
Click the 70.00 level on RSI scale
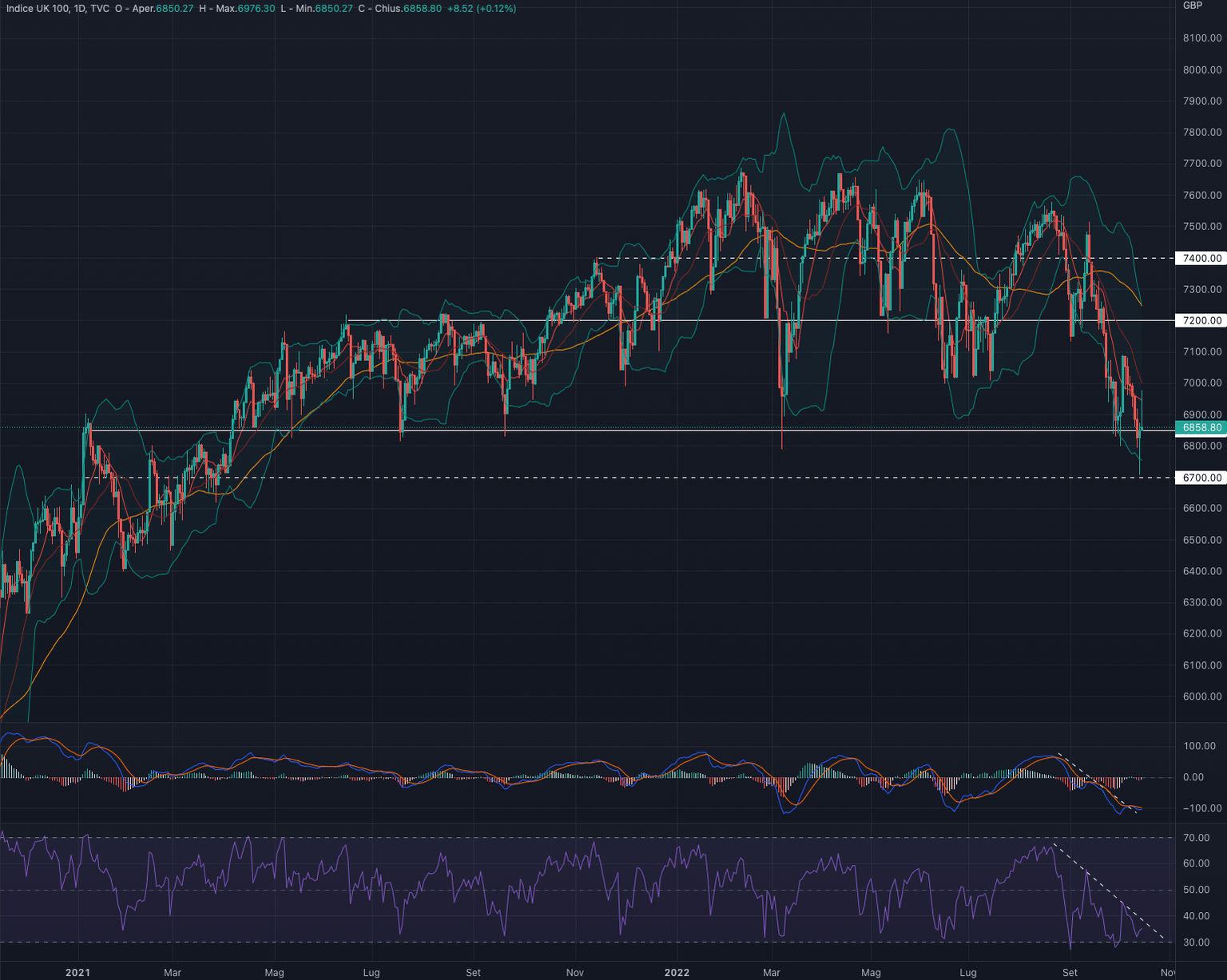[x=1196, y=838]
